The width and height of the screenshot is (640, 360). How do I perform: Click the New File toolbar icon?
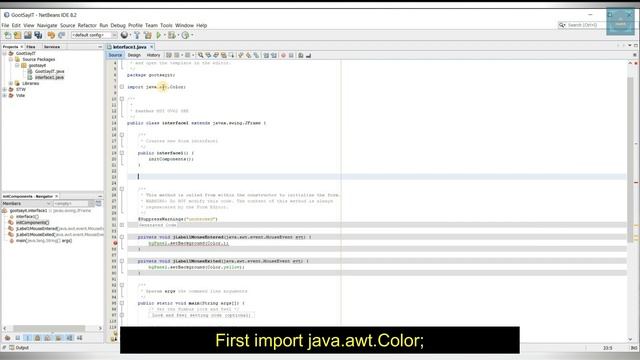8,36
